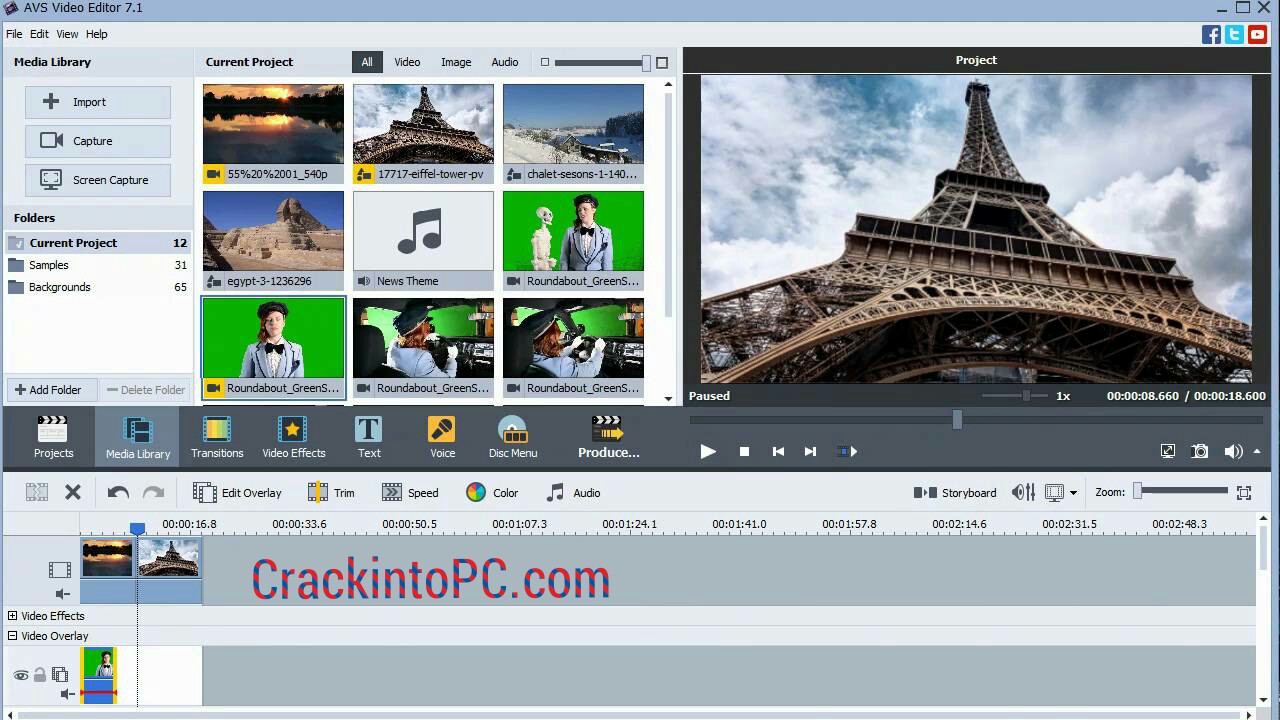
Task: Show All media types tab
Action: coord(367,62)
